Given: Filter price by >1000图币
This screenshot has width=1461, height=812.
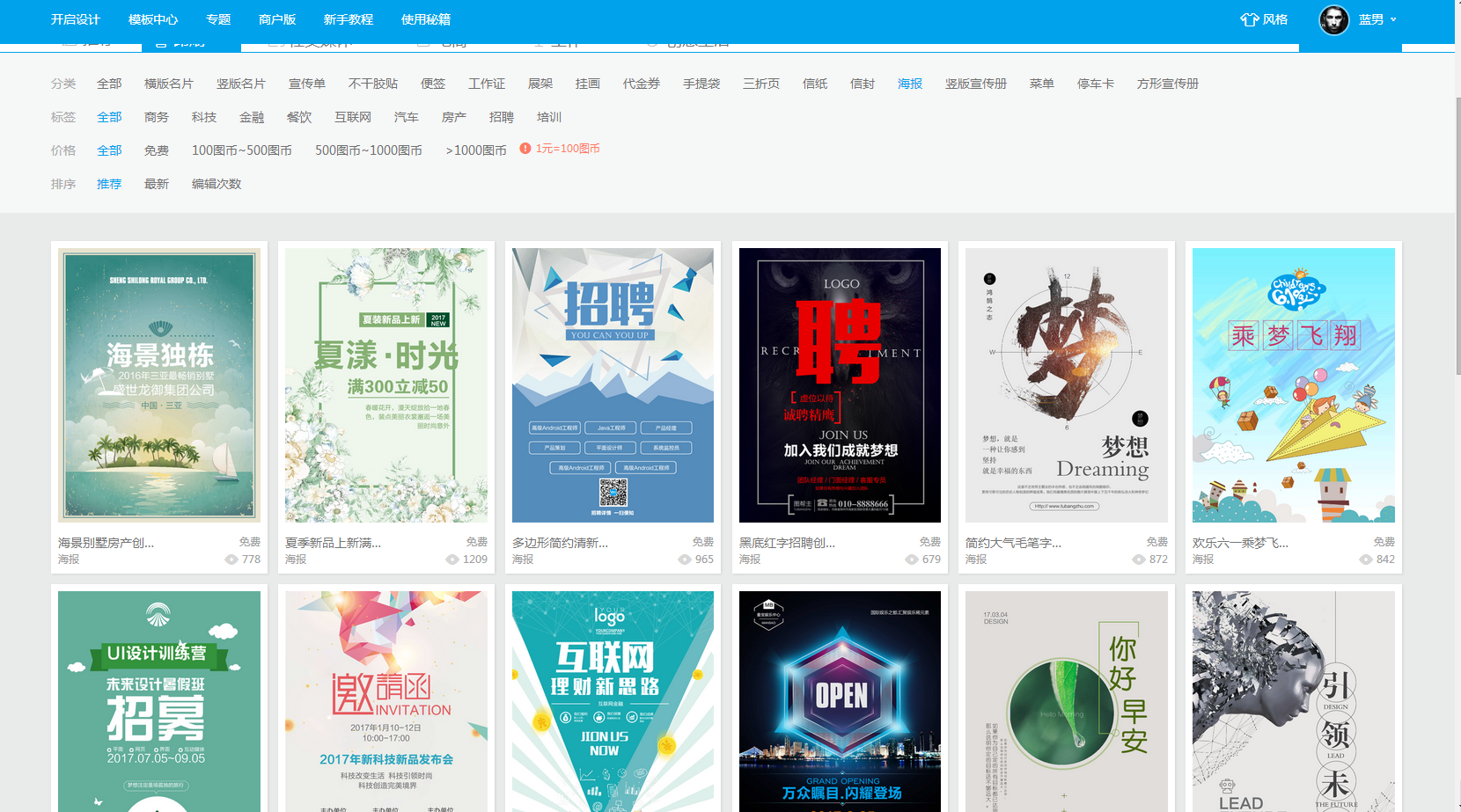Looking at the screenshot, I should pos(476,150).
